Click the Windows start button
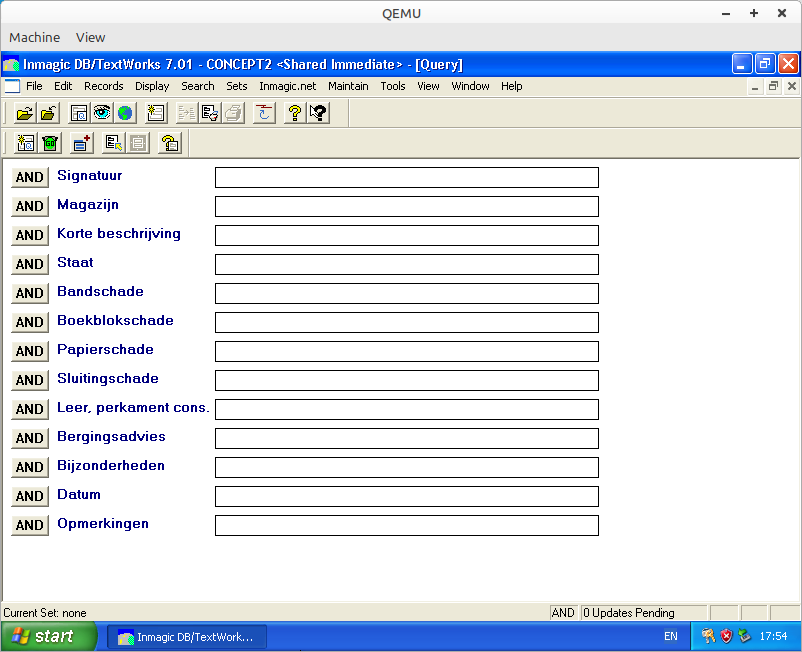The image size is (802, 652). click(49, 636)
